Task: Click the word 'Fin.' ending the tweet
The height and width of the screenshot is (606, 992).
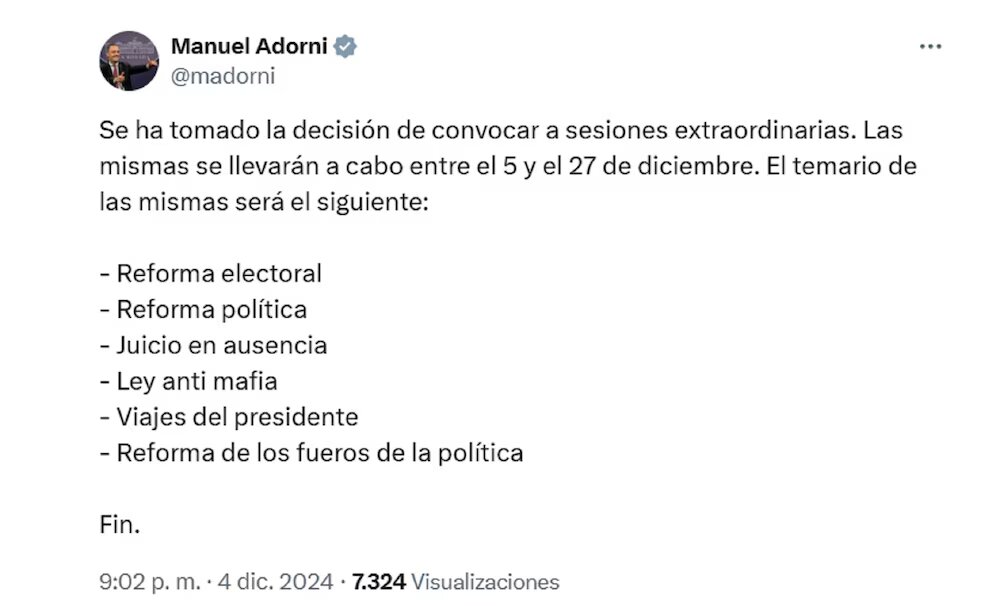Action: coord(119,525)
